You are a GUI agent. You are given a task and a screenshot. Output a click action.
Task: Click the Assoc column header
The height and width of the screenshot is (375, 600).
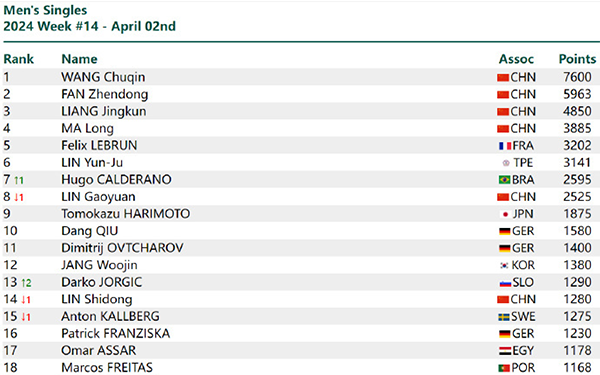click(516, 59)
